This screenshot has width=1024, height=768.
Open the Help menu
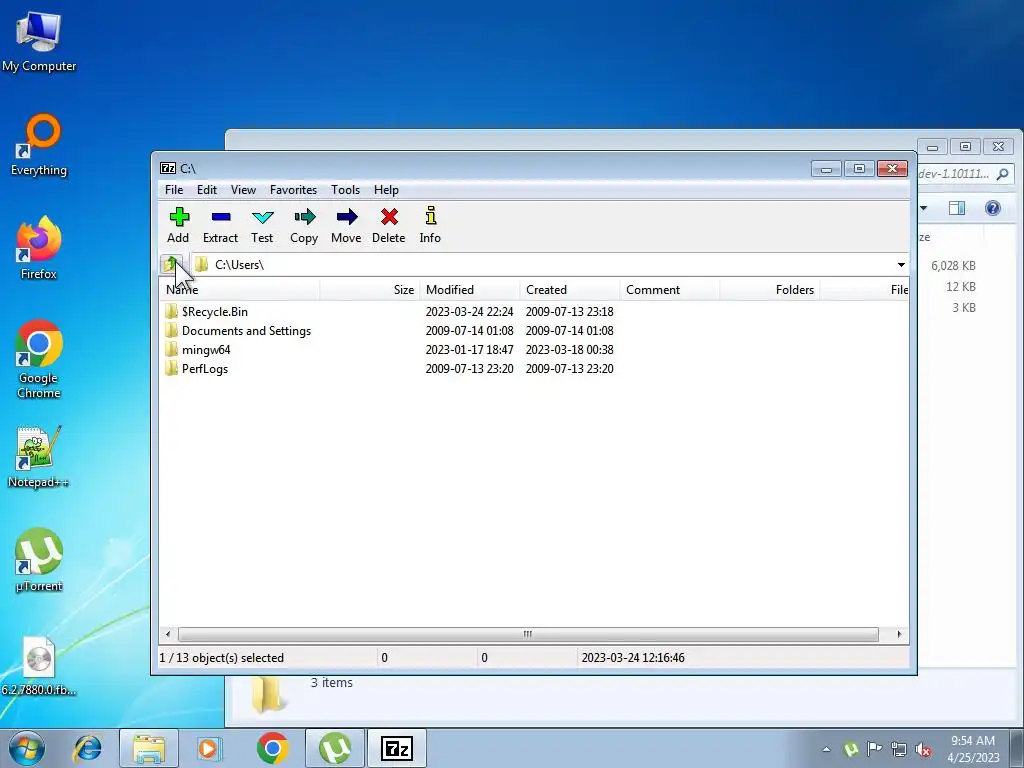click(x=386, y=190)
